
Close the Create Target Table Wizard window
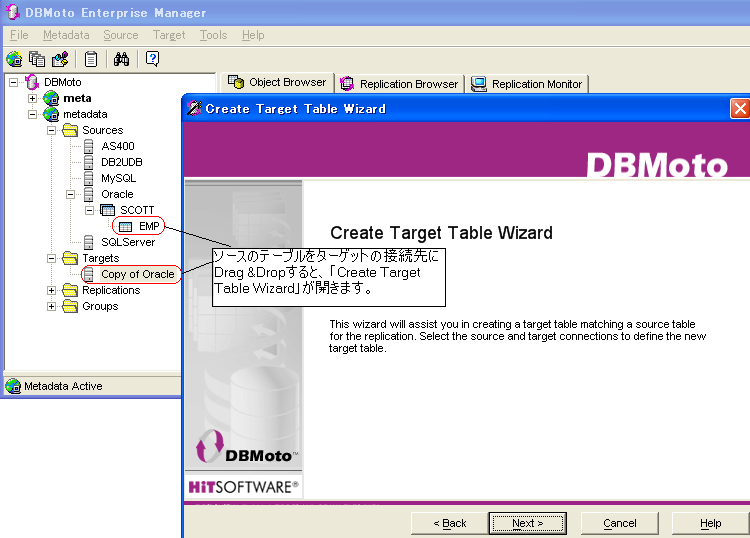(x=739, y=109)
